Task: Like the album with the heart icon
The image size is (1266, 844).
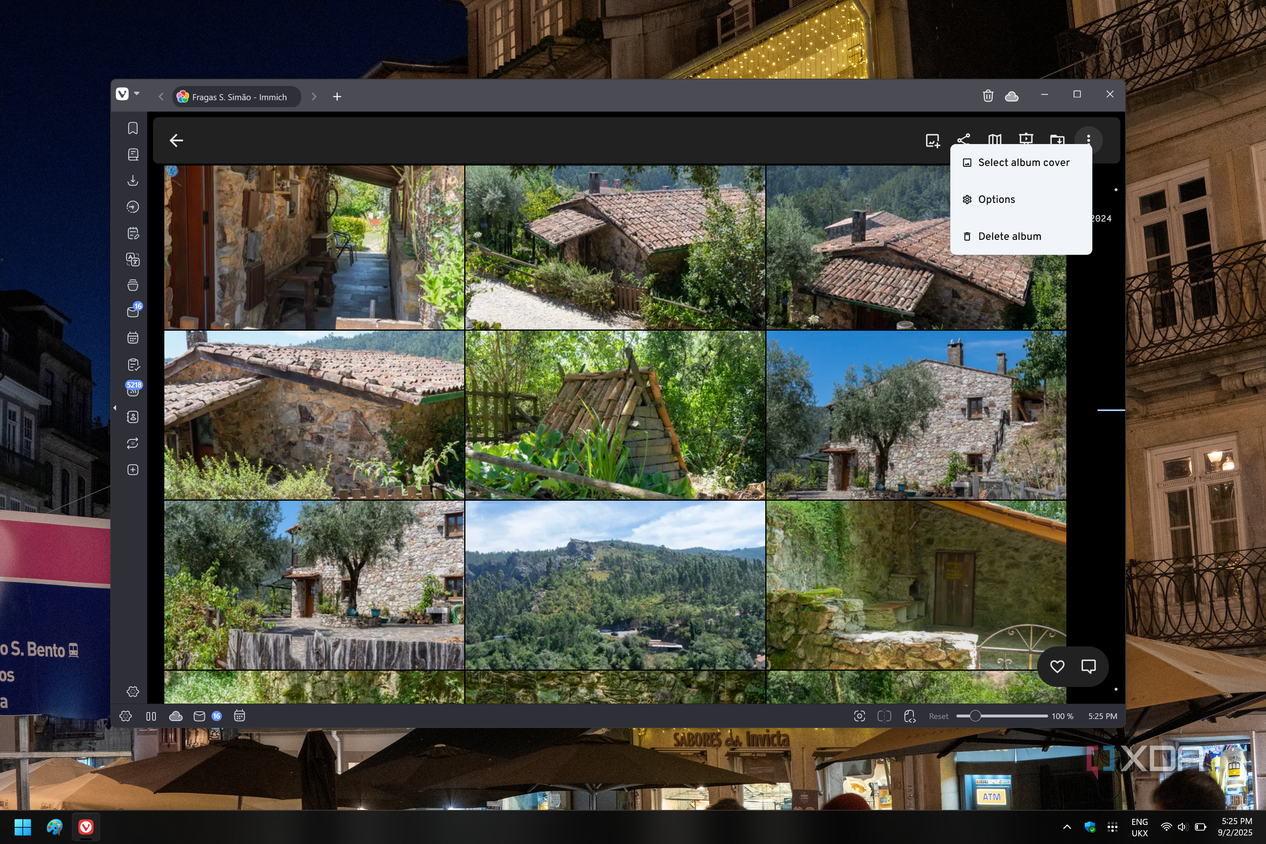Action: click(x=1057, y=667)
